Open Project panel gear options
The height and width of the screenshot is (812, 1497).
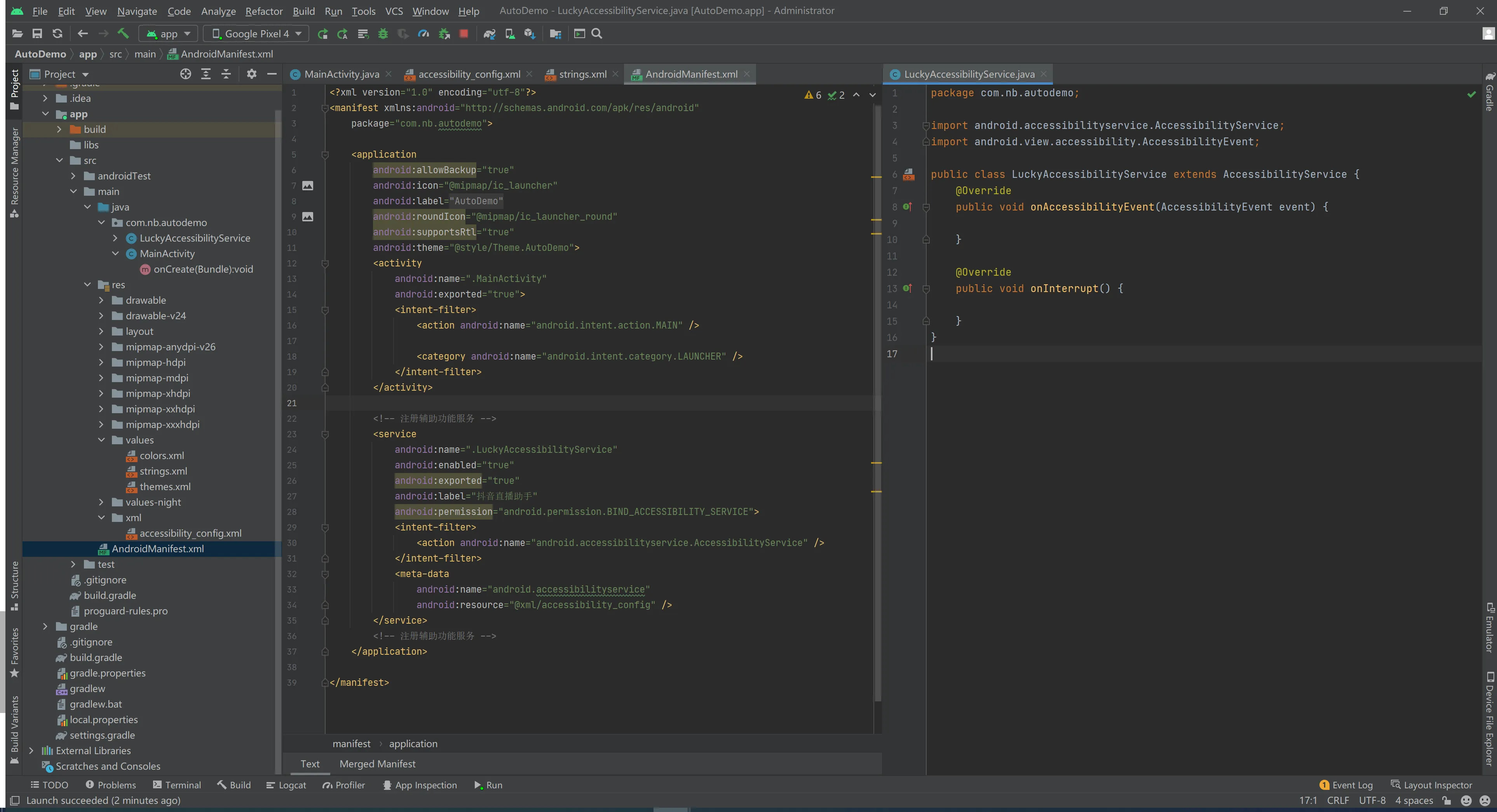[x=251, y=74]
